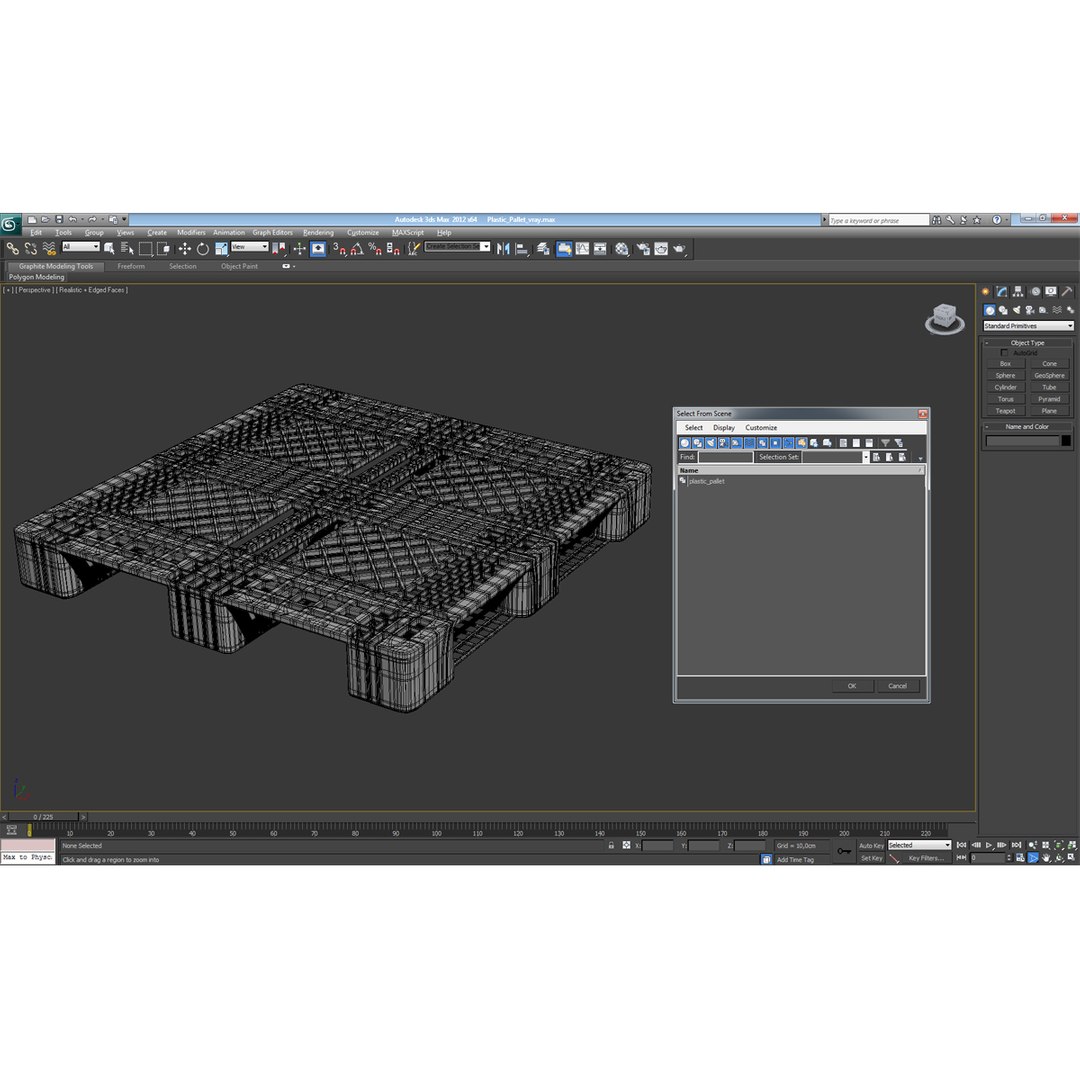Open the Layer Manager
Viewport: 1080px width, 1080px height.
click(543, 249)
